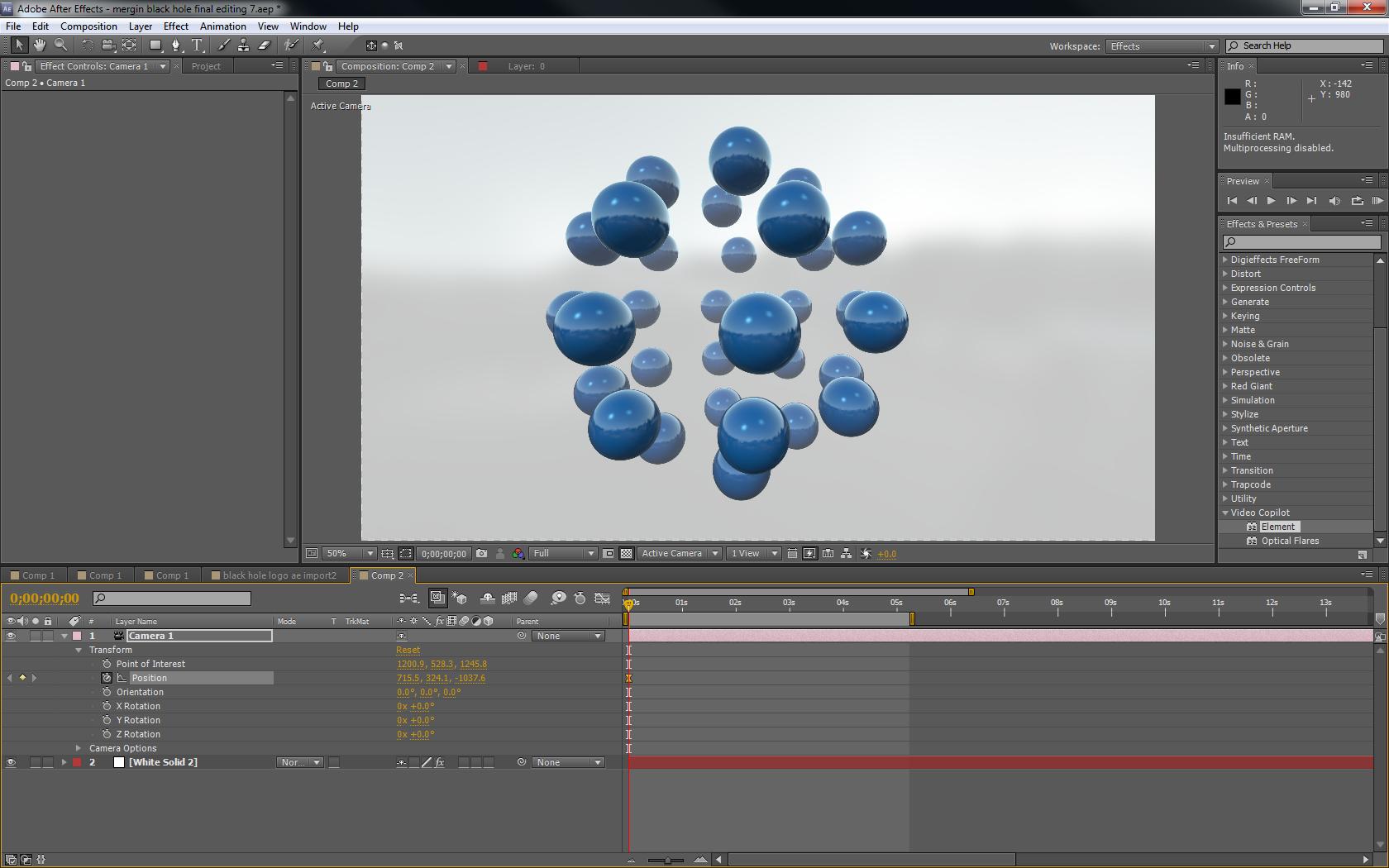Expand Camera Options
This screenshot has width=1389, height=868.
click(x=79, y=748)
